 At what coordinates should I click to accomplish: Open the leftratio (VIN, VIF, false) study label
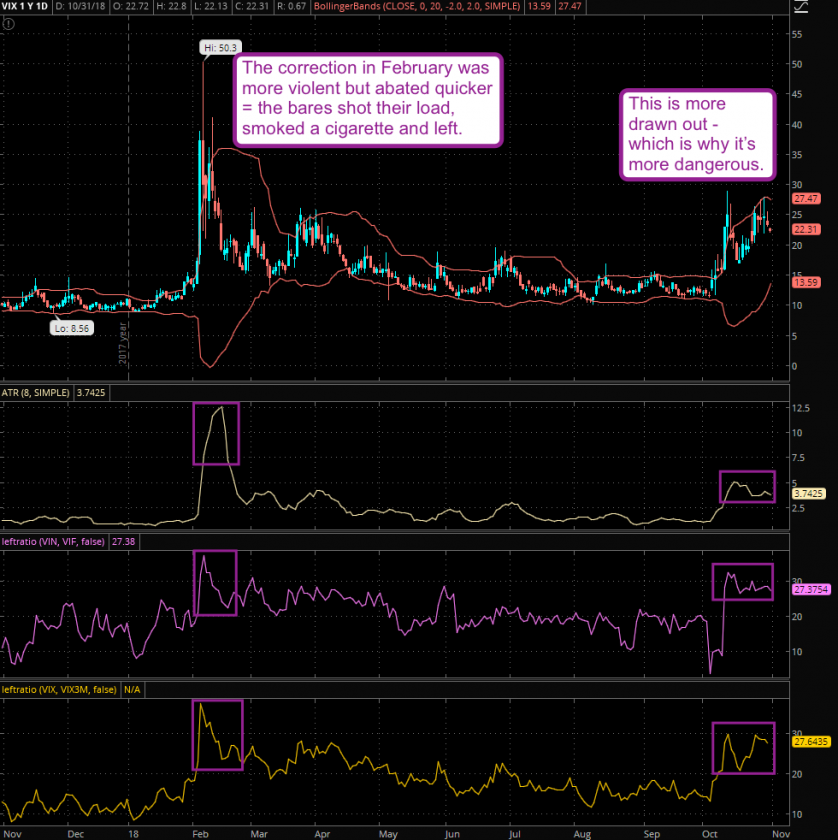click(53, 542)
